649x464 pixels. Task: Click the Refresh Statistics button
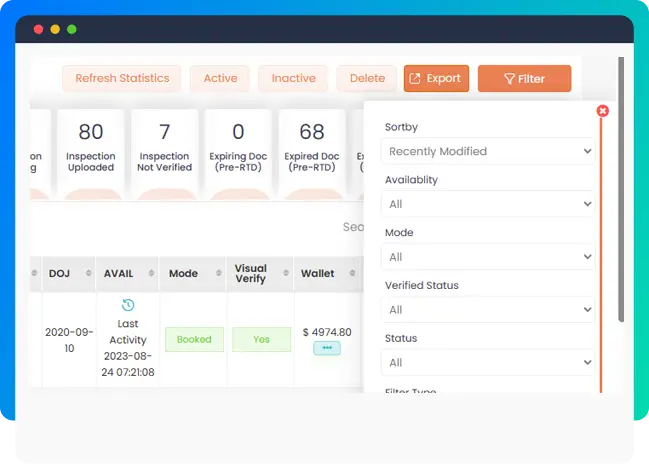[x=121, y=79]
